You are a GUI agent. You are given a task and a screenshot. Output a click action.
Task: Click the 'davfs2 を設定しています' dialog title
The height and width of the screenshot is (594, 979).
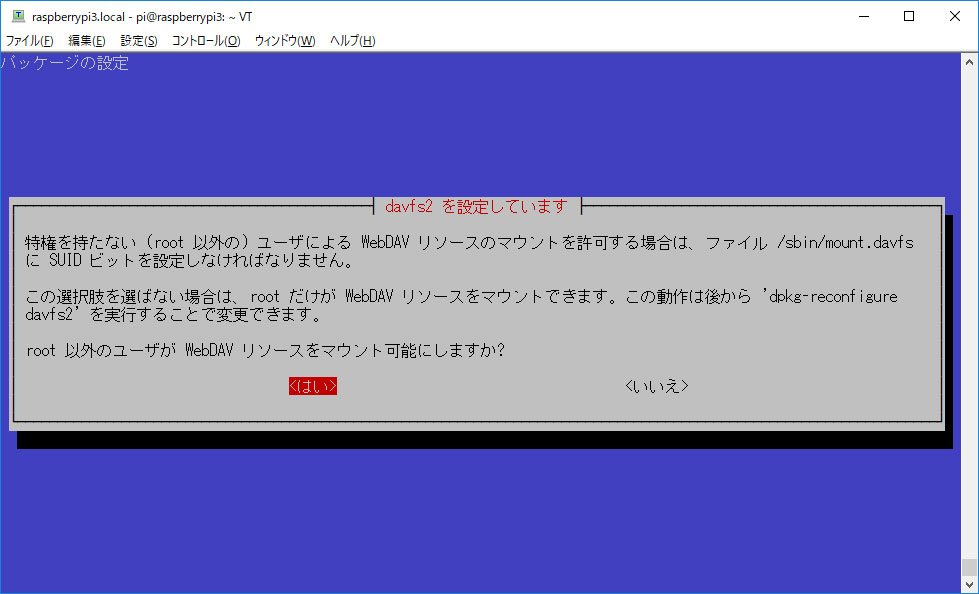coord(476,206)
